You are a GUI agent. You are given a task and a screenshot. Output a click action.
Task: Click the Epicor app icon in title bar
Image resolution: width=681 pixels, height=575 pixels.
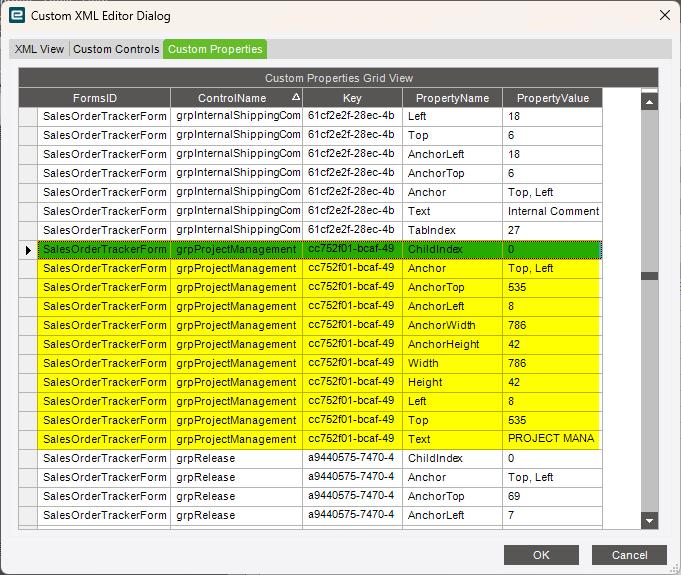17,15
